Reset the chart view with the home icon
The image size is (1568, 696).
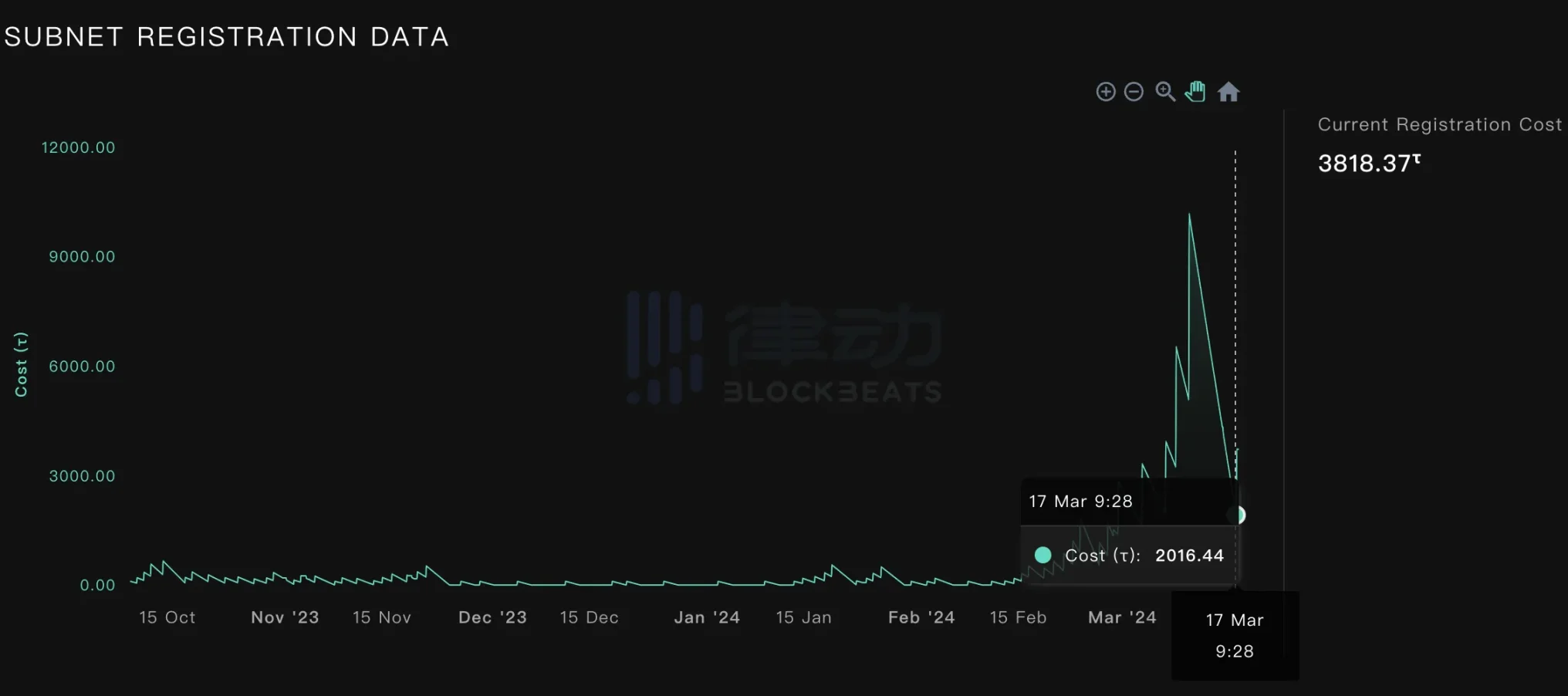[x=1229, y=91]
